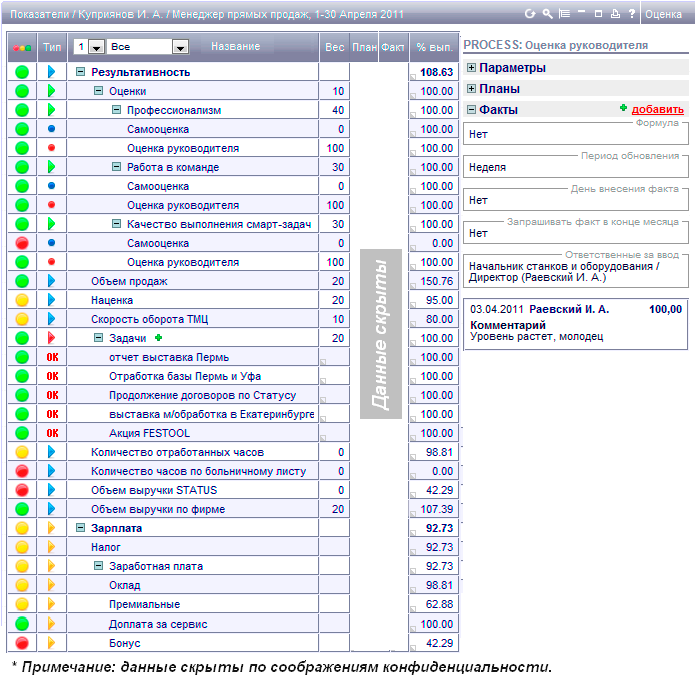This screenshot has height=681, width=695.
Task: Collapse the Результативность tree node
Action: pyautogui.click(x=80, y=71)
